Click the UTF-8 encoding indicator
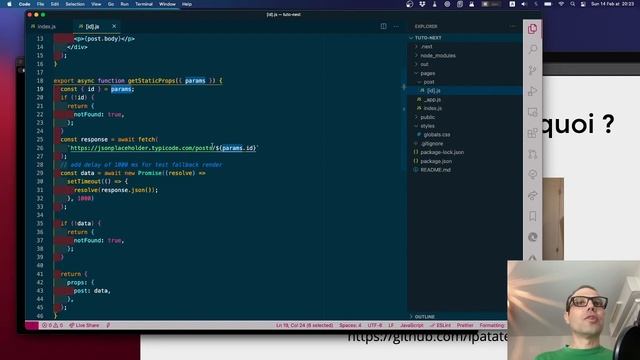Viewport: 640px width, 360px height. click(375, 325)
